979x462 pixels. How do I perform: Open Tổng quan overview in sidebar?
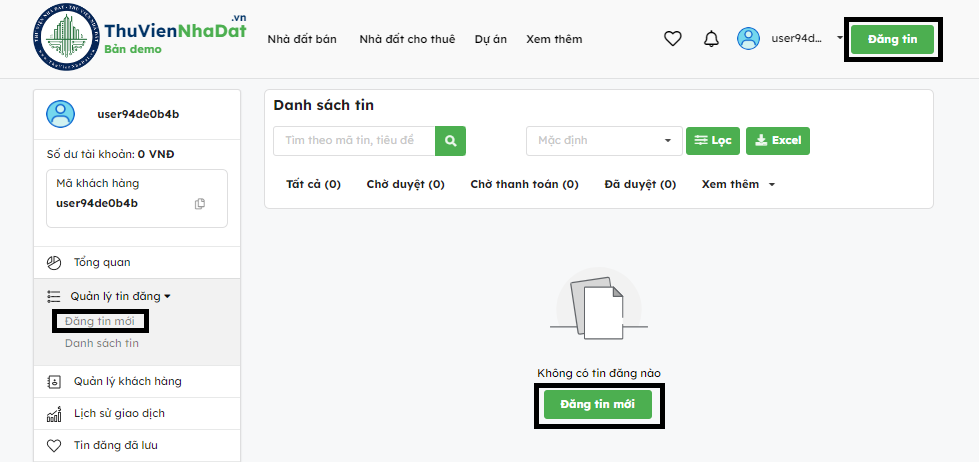[101, 263]
